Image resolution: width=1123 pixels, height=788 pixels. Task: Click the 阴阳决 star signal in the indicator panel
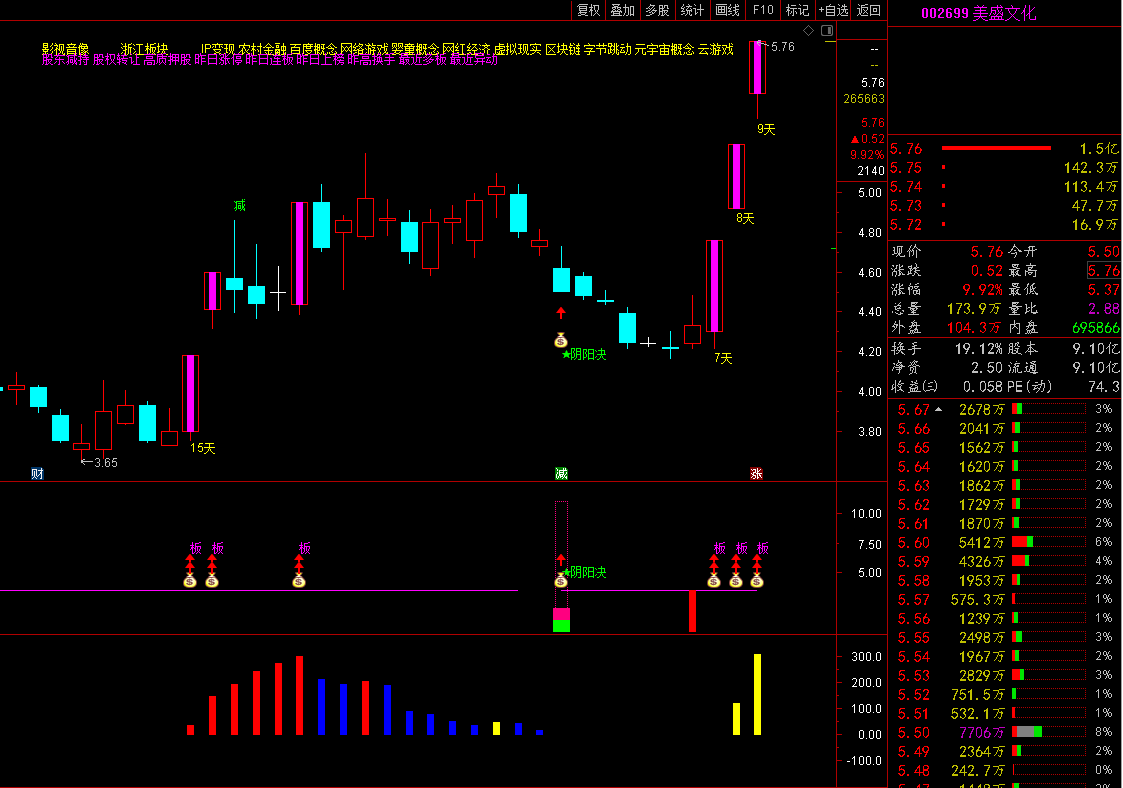point(586,573)
